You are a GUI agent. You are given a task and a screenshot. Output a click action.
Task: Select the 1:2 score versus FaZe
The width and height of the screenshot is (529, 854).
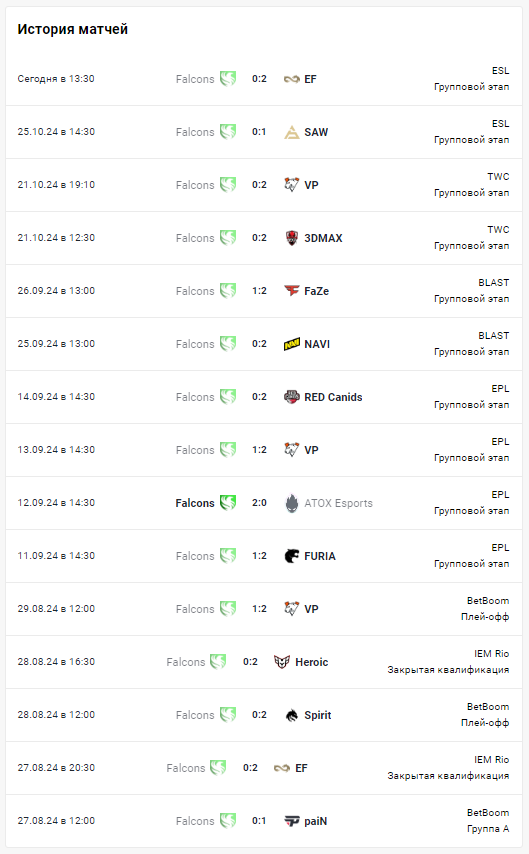[x=259, y=291]
